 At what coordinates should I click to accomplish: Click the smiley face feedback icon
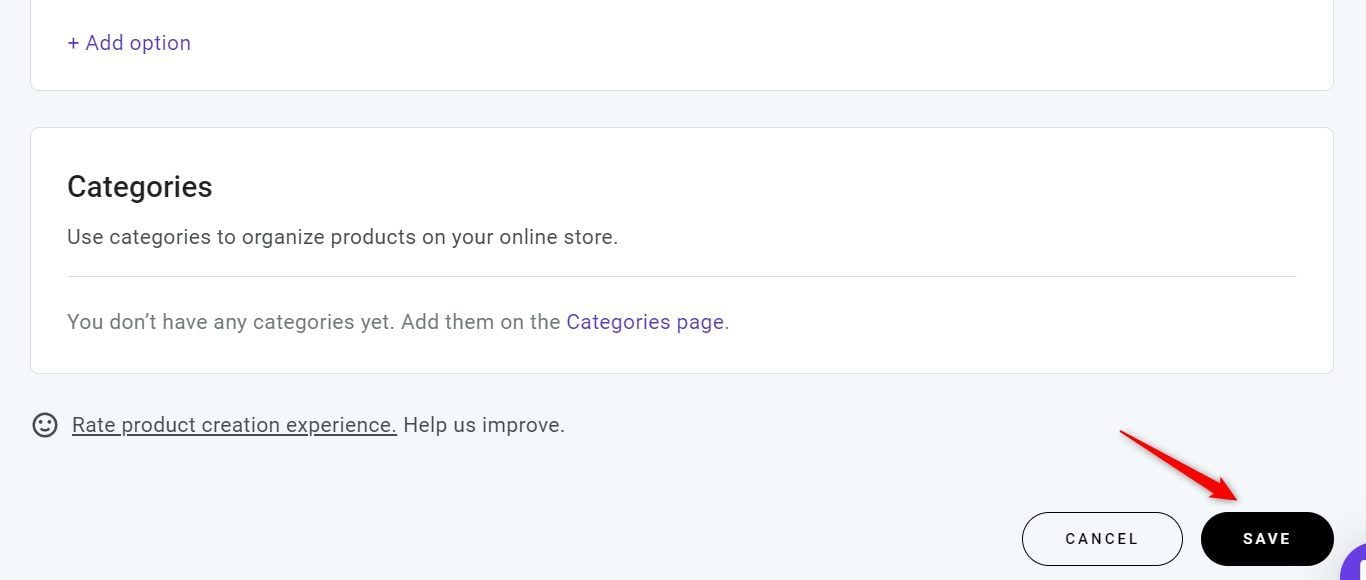click(45, 425)
